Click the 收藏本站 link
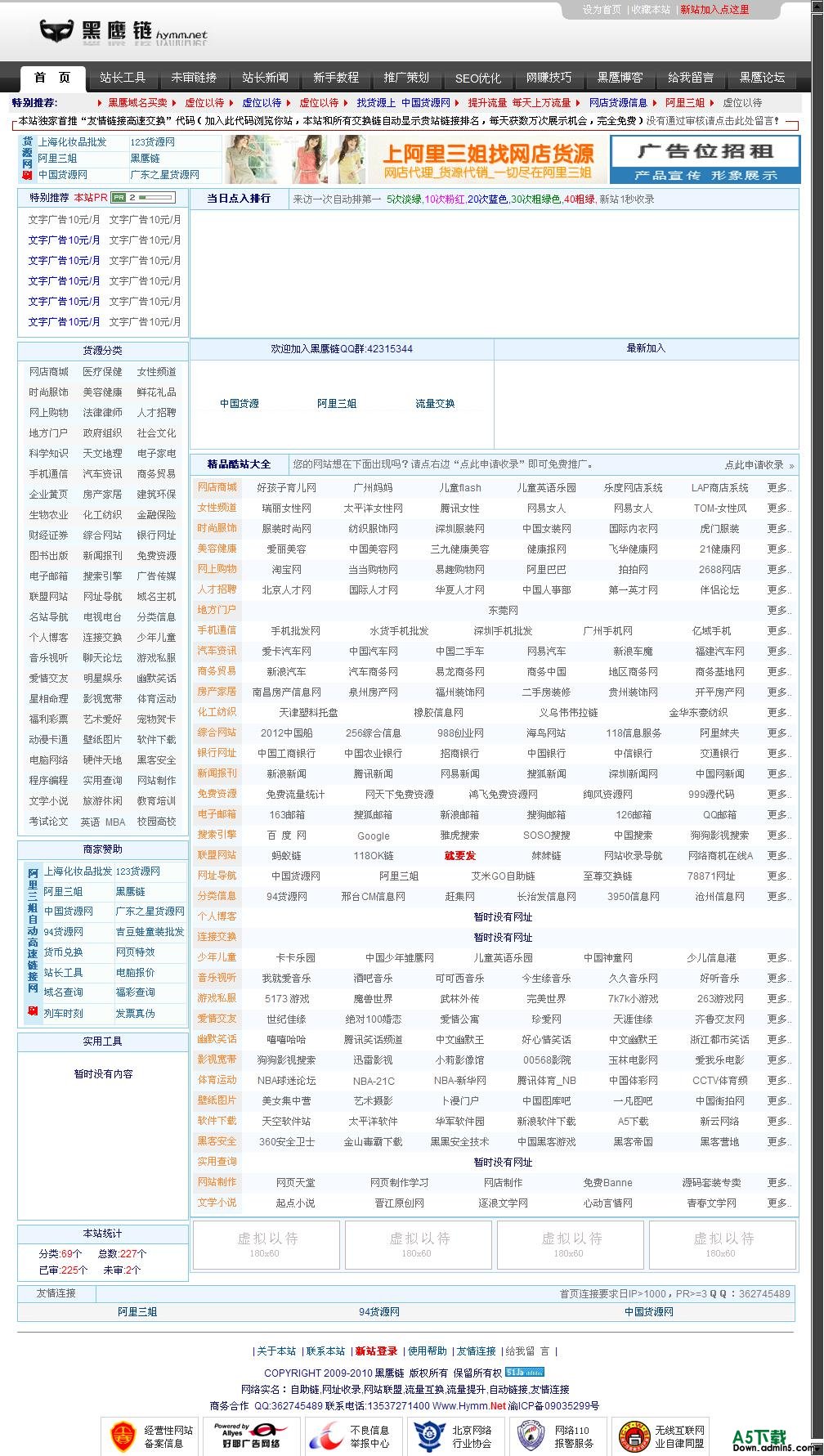The width and height of the screenshot is (824, 1456). click(x=651, y=10)
